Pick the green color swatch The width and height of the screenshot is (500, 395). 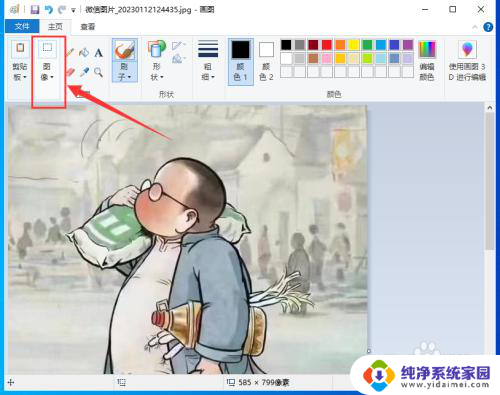pos(367,45)
